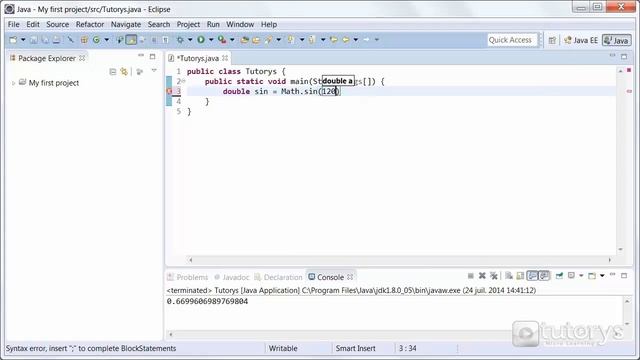Click the Open Type toolbar icon
Image resolution: width=640 pixels, height=360 pixels.
pyautogui.click(x=244, y=40)
